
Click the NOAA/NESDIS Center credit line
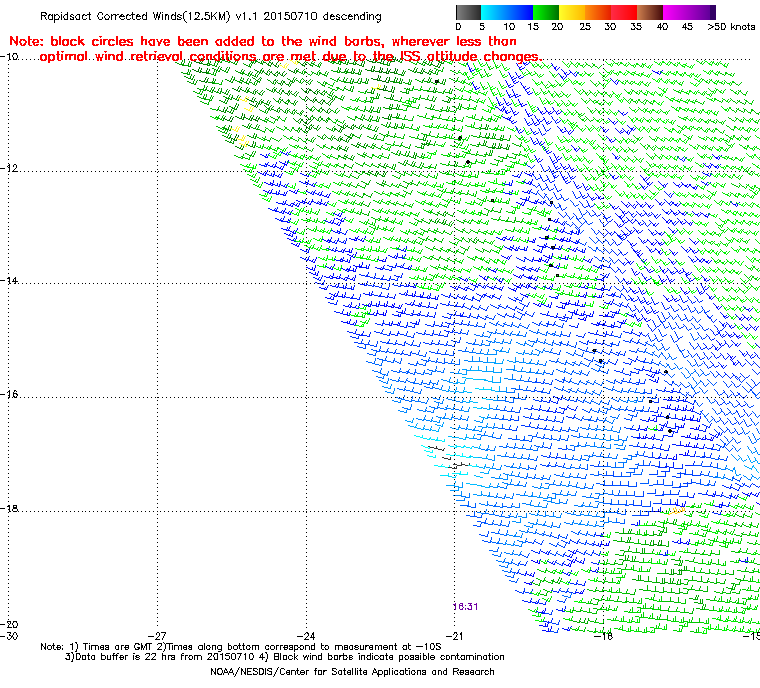point(352,672)
